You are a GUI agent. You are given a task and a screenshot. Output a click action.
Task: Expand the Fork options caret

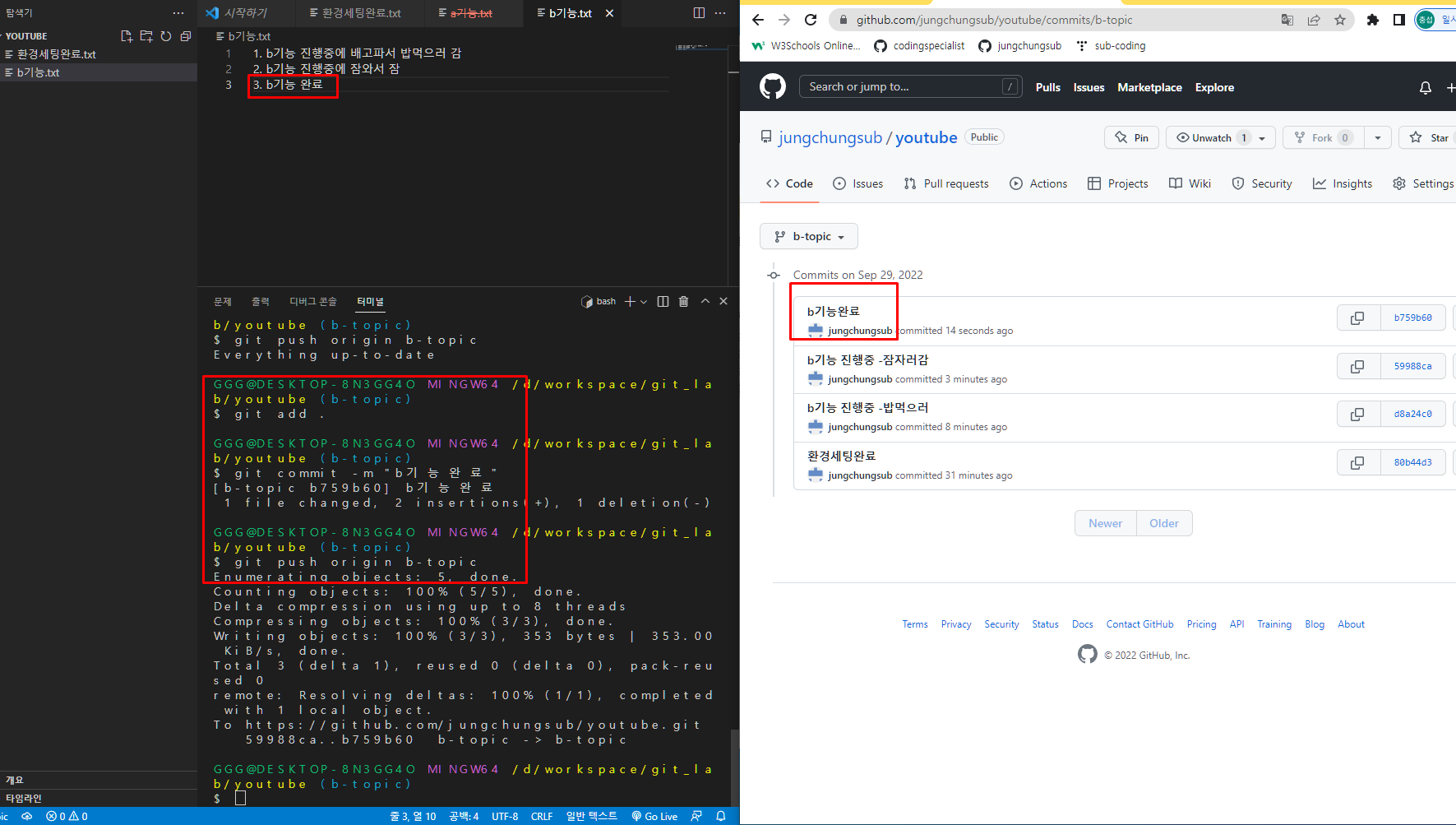[1378, 138]
